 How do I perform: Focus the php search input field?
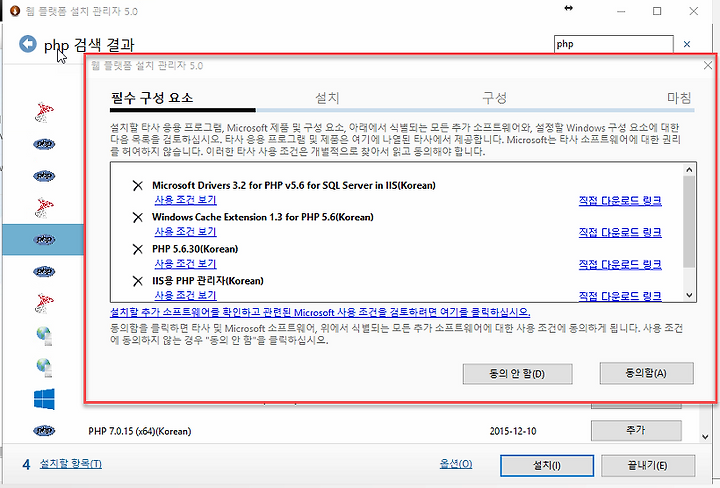coord(613,44)
